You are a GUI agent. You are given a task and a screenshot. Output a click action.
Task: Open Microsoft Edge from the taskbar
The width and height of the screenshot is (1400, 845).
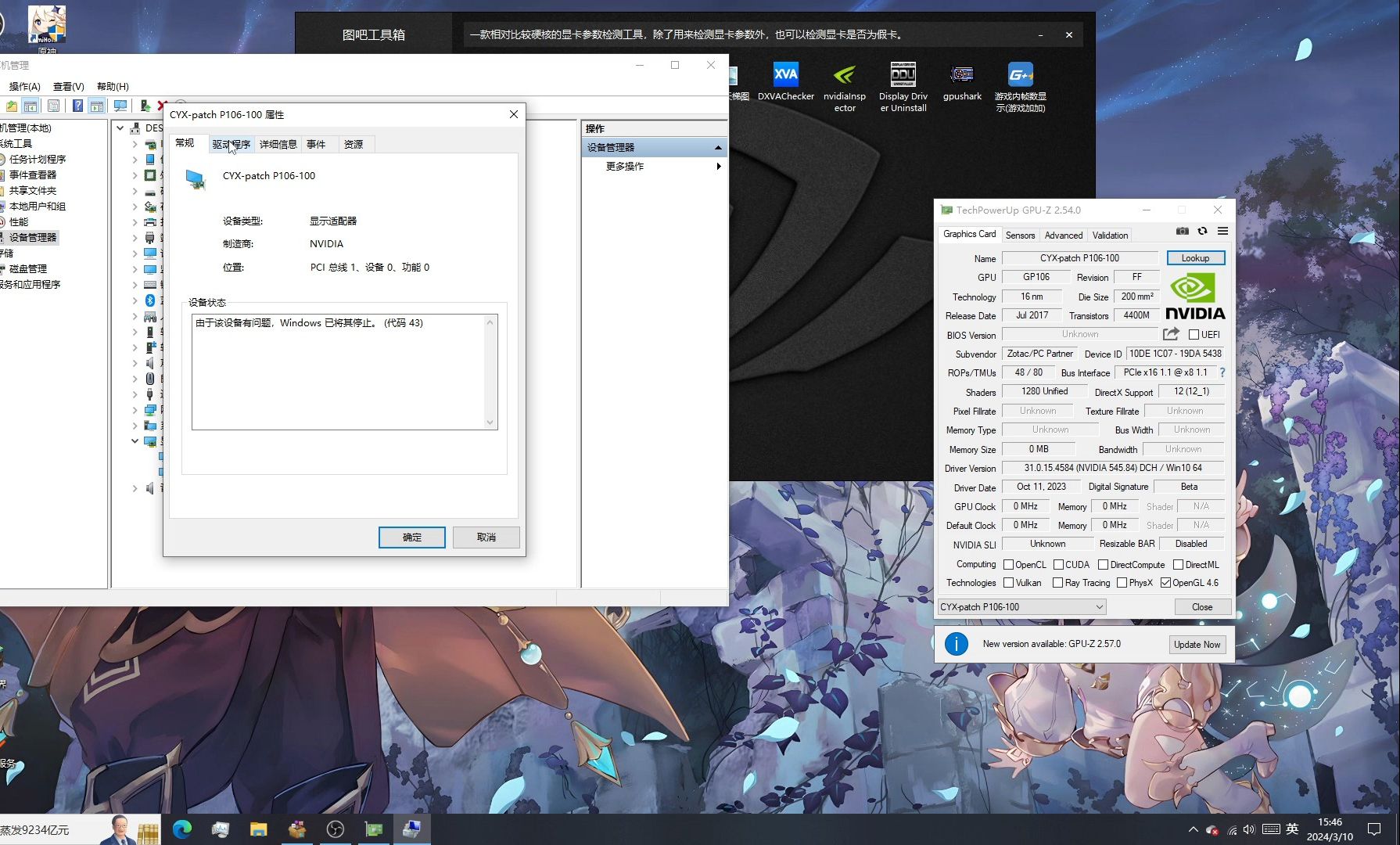click(x=182, y=829)
